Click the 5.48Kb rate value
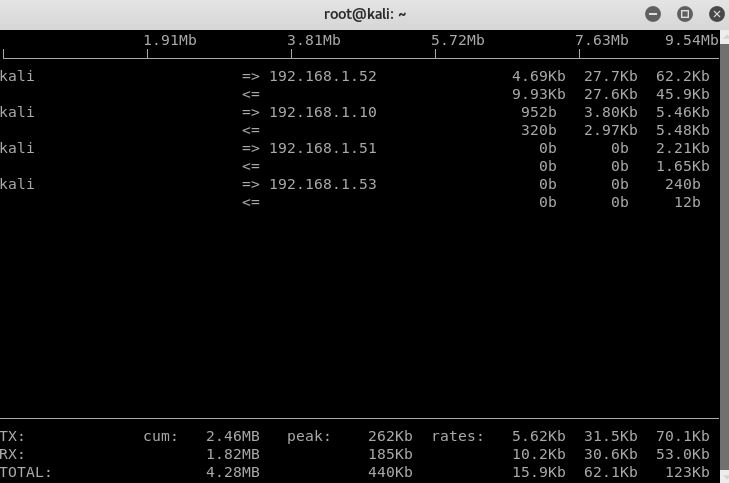This screenshot has height=483, width=729. (683, 130)
